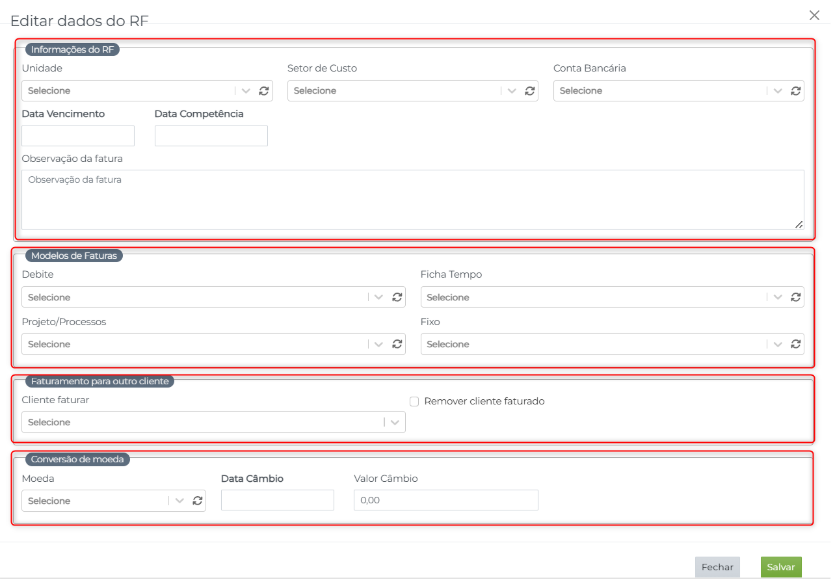Grab the Observação text area resize handle
831x579 pixels.
click(799, 225)
